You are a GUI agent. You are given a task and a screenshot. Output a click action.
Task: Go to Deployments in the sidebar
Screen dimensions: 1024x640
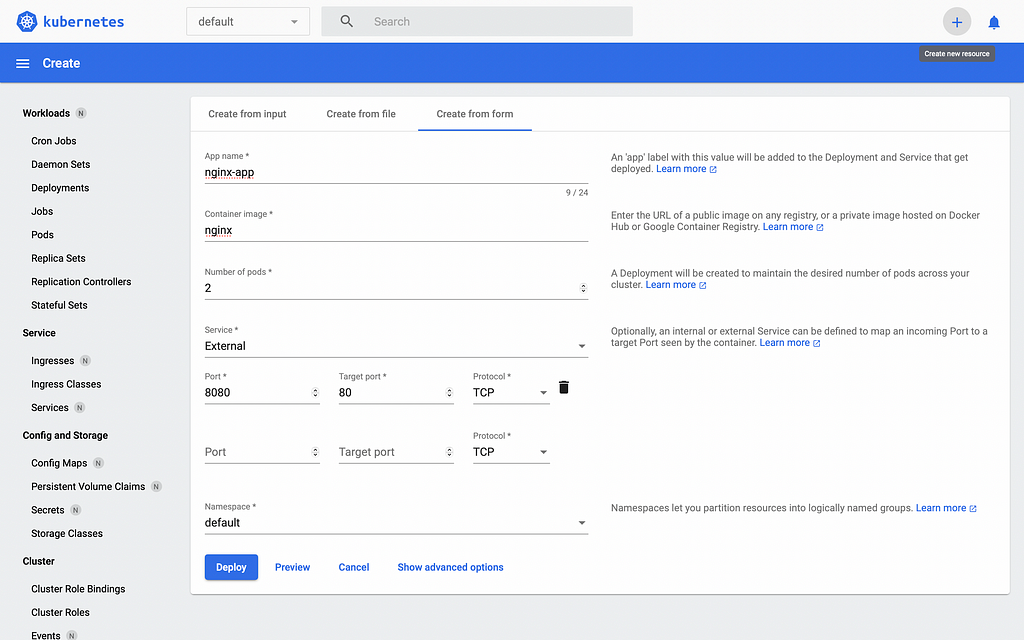pos(60,188)
